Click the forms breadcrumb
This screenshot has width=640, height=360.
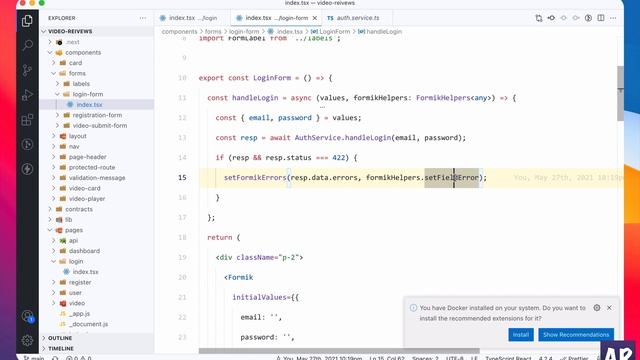click(x=213, y=31)
